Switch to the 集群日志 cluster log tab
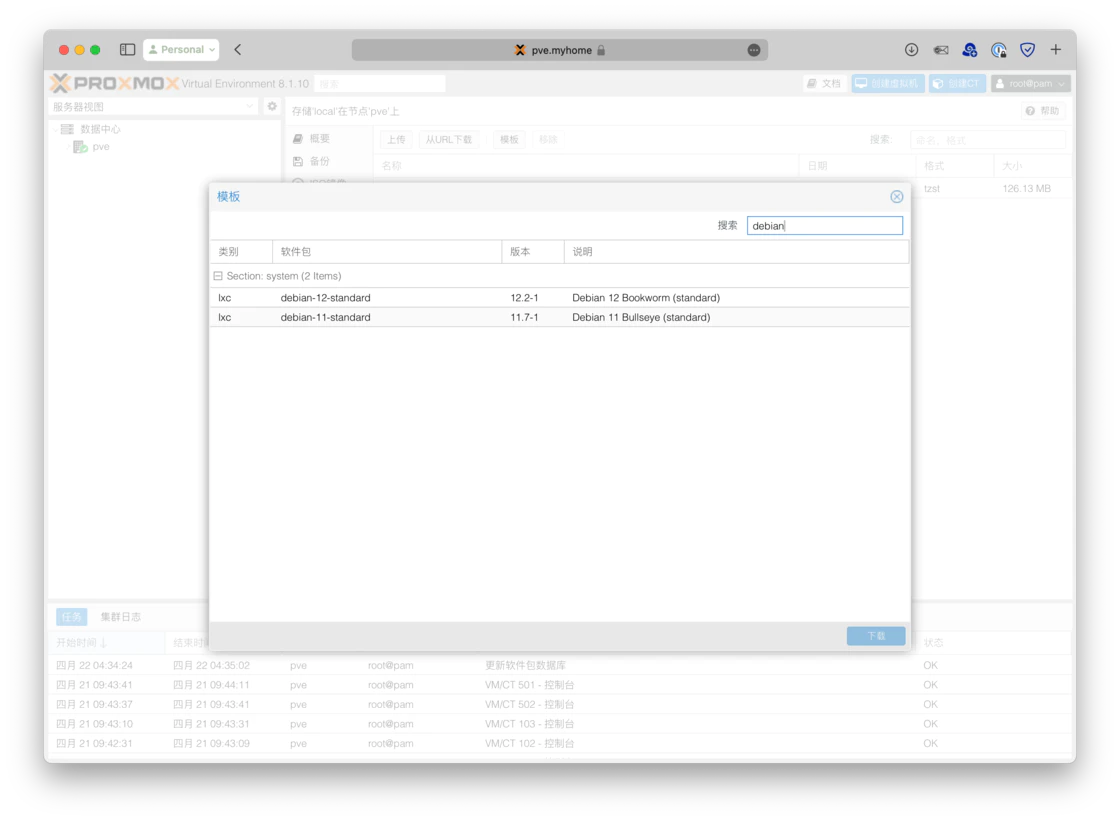Image resolution: width=1120 pixels, height=821 pixels. (x=121, y=617)
